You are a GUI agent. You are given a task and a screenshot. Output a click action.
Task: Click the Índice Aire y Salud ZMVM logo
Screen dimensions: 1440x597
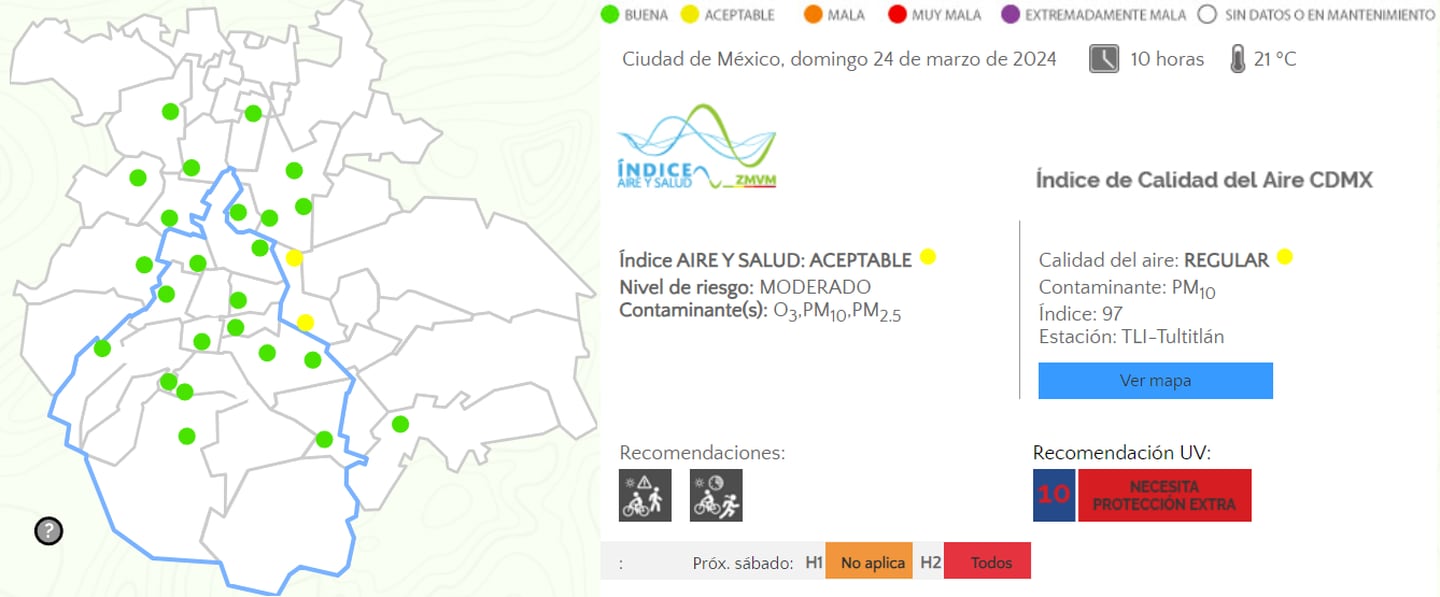point(698,147)
